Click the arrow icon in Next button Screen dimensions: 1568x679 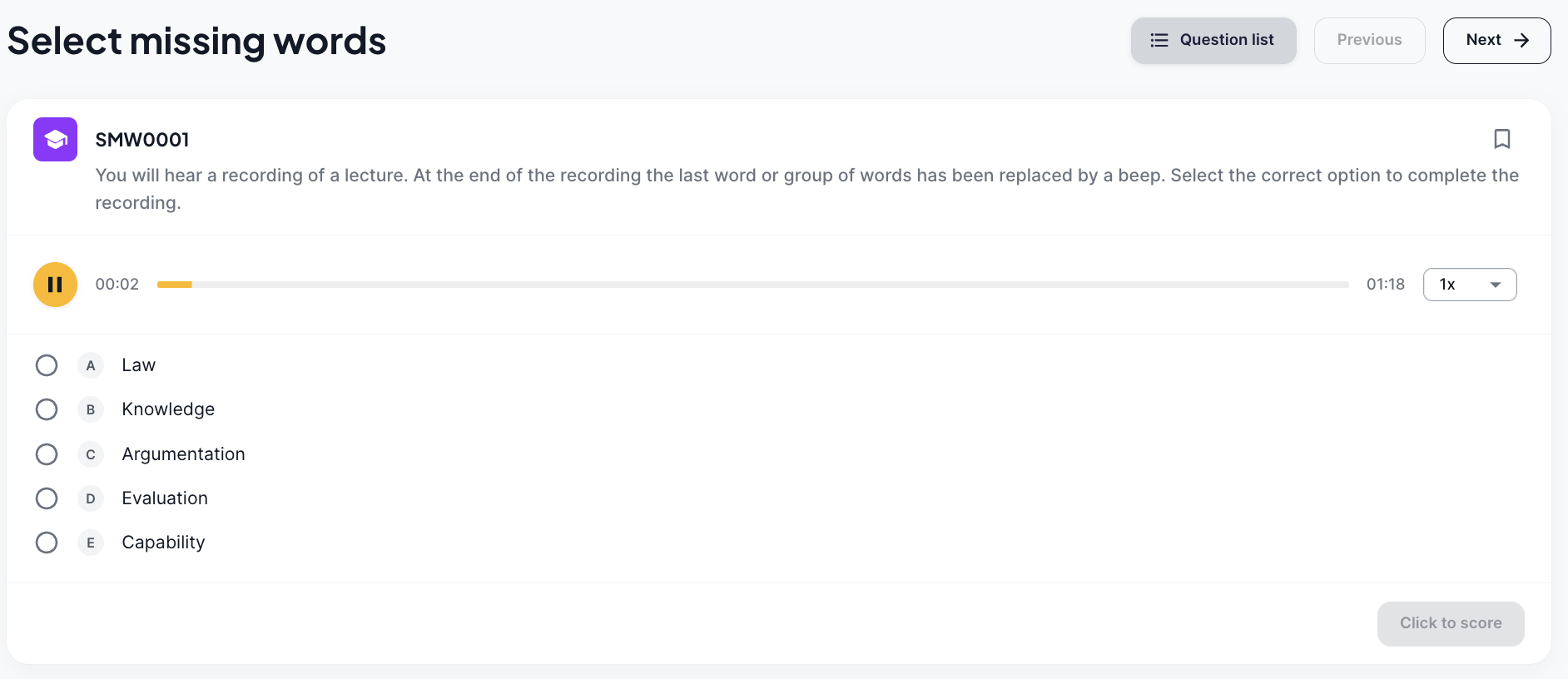click(x=1521, y=40)
